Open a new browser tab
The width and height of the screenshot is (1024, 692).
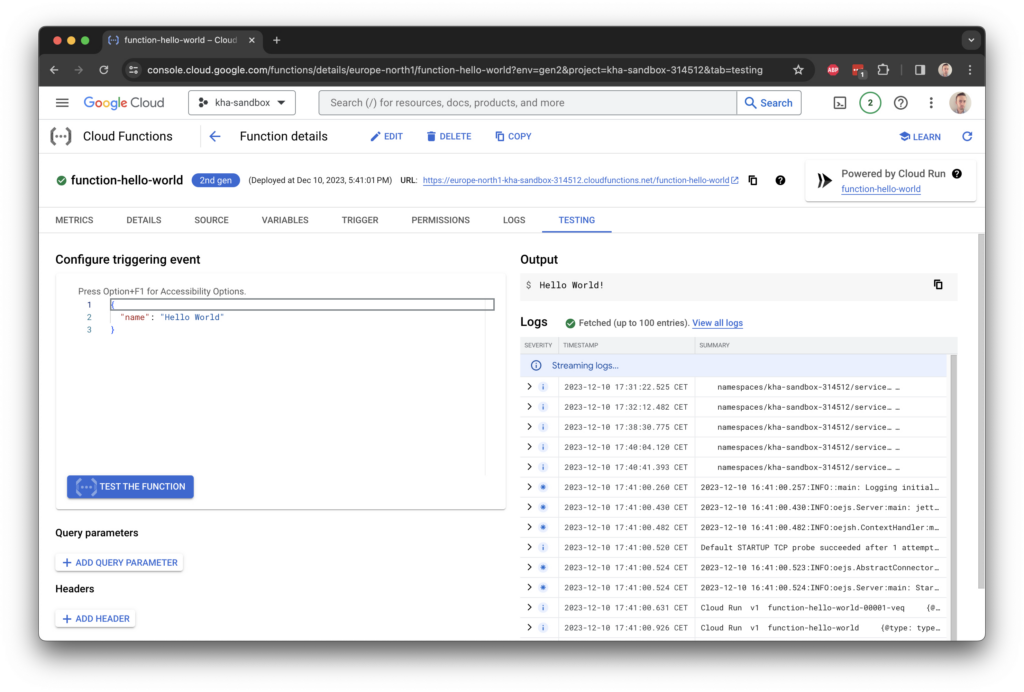[277, 40]
